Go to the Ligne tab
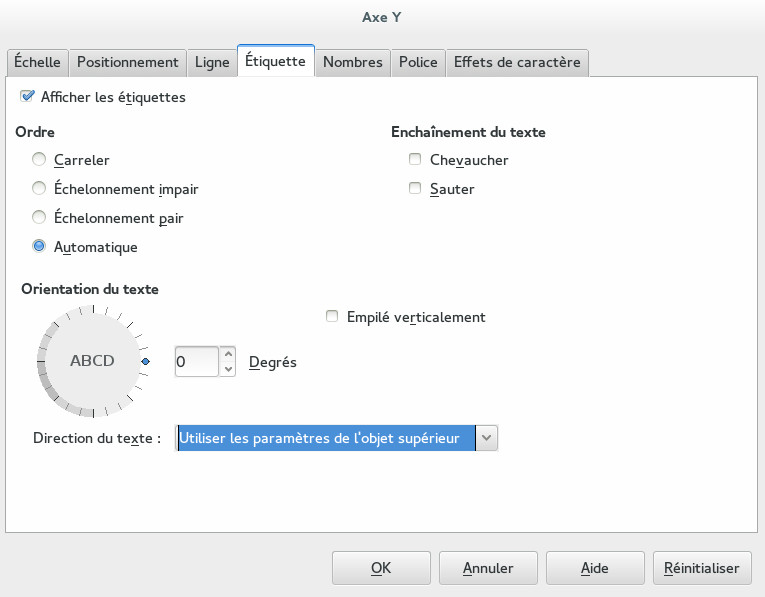 pyautogui.click(x=212, y=62)
